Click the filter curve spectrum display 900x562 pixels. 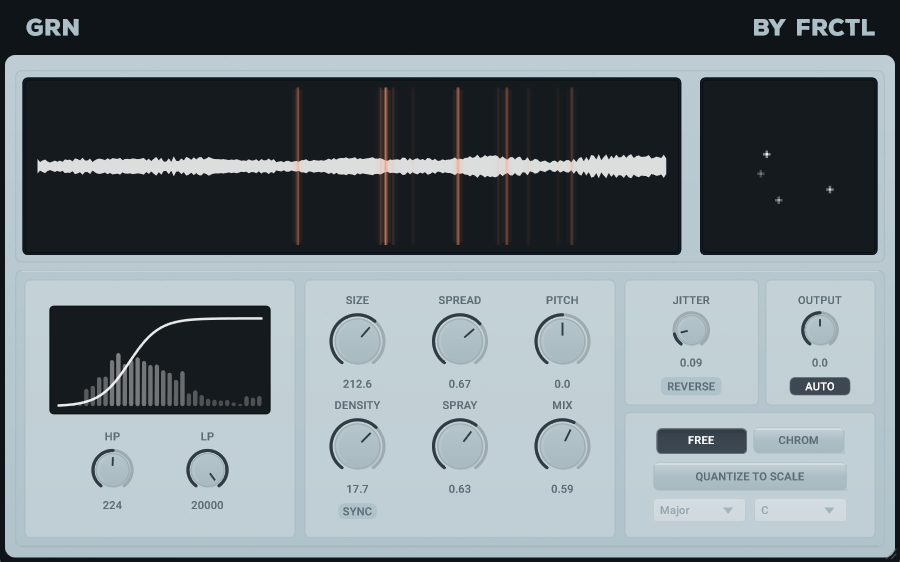[160, 360]
